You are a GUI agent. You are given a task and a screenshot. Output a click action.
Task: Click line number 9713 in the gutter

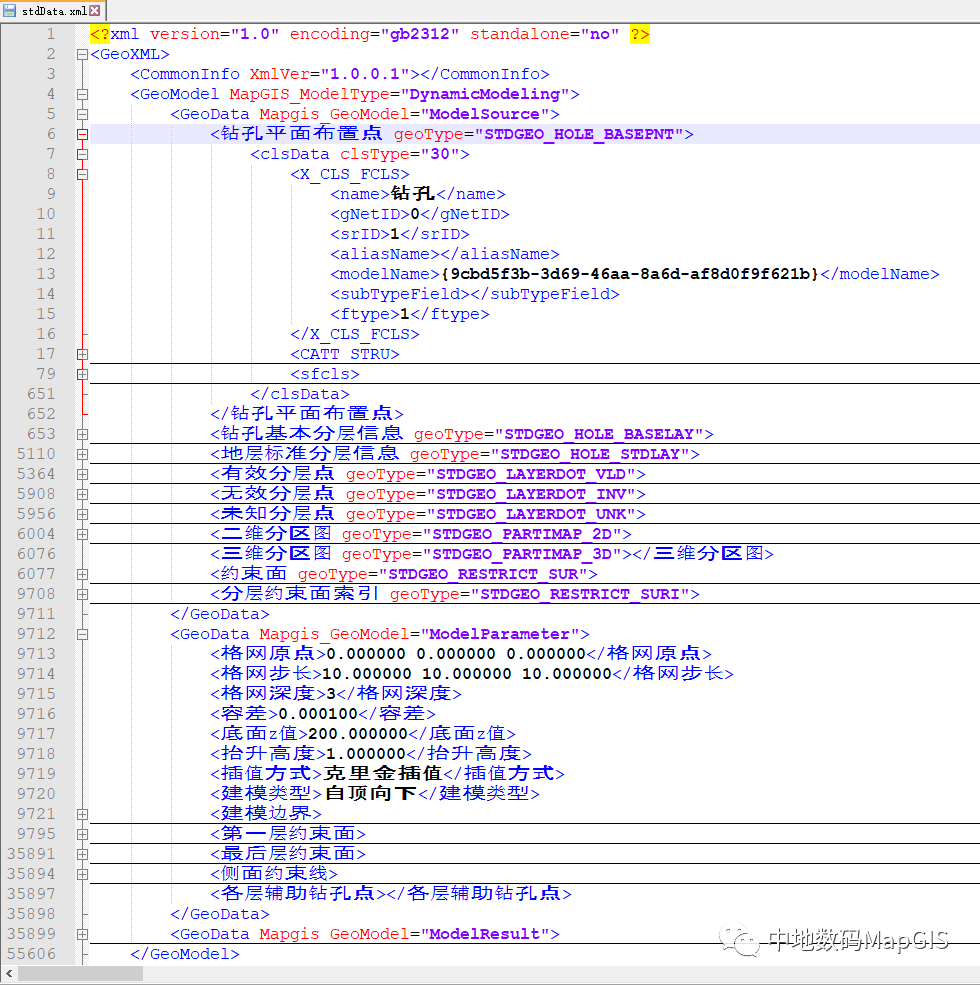36,654
